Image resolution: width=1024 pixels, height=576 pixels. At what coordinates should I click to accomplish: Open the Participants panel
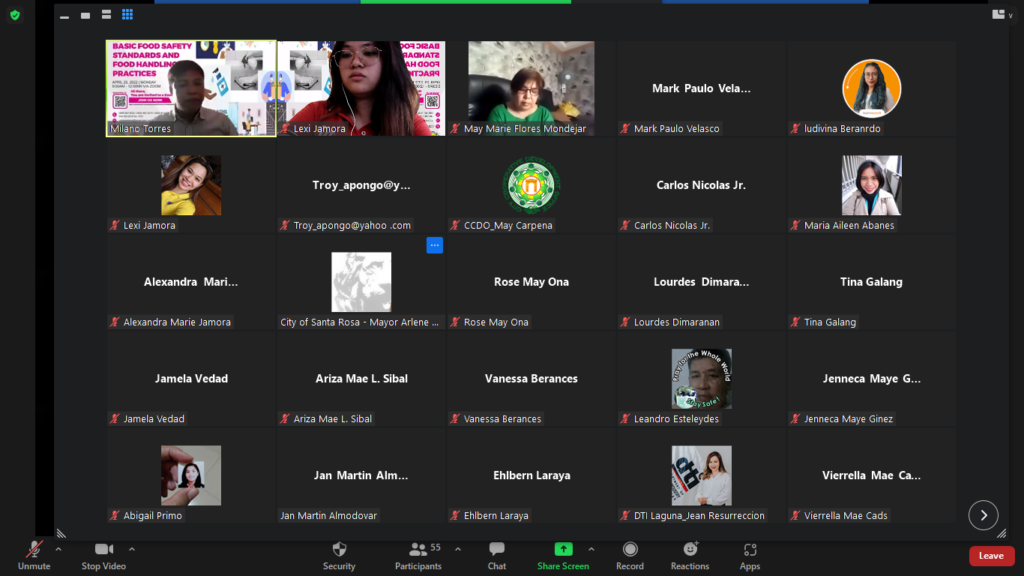pos(418,555)
